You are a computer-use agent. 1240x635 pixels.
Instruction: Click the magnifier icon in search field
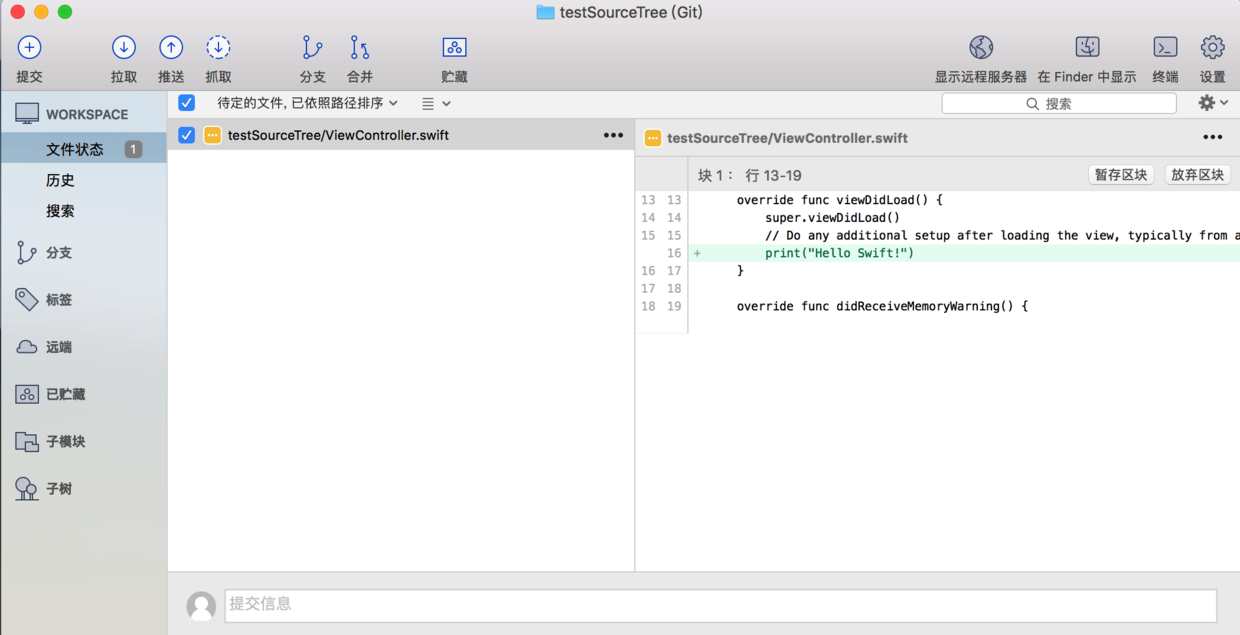[x=1033, y=104]
